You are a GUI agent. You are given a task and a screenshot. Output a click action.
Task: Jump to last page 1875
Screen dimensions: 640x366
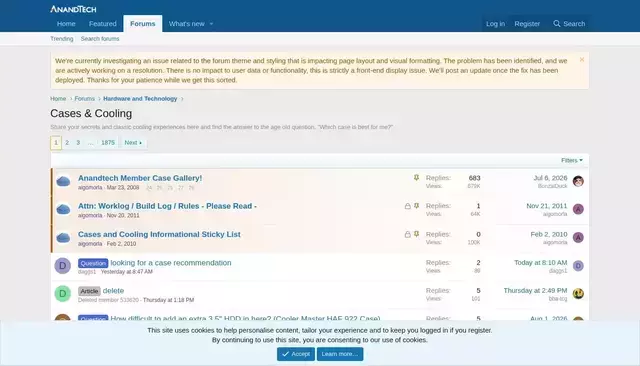click(108, 142)
